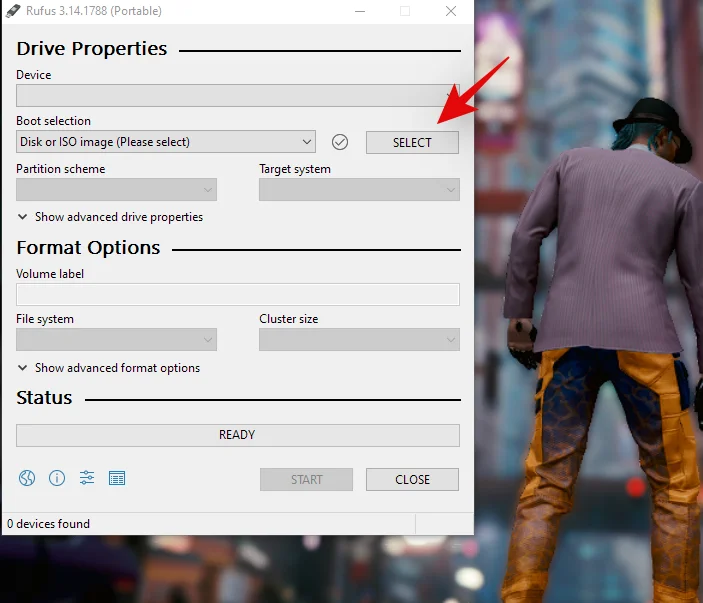The image size is (703, 603).
Task: Open the log window icon
Action: pyautogui.click(x=117, y=478)
